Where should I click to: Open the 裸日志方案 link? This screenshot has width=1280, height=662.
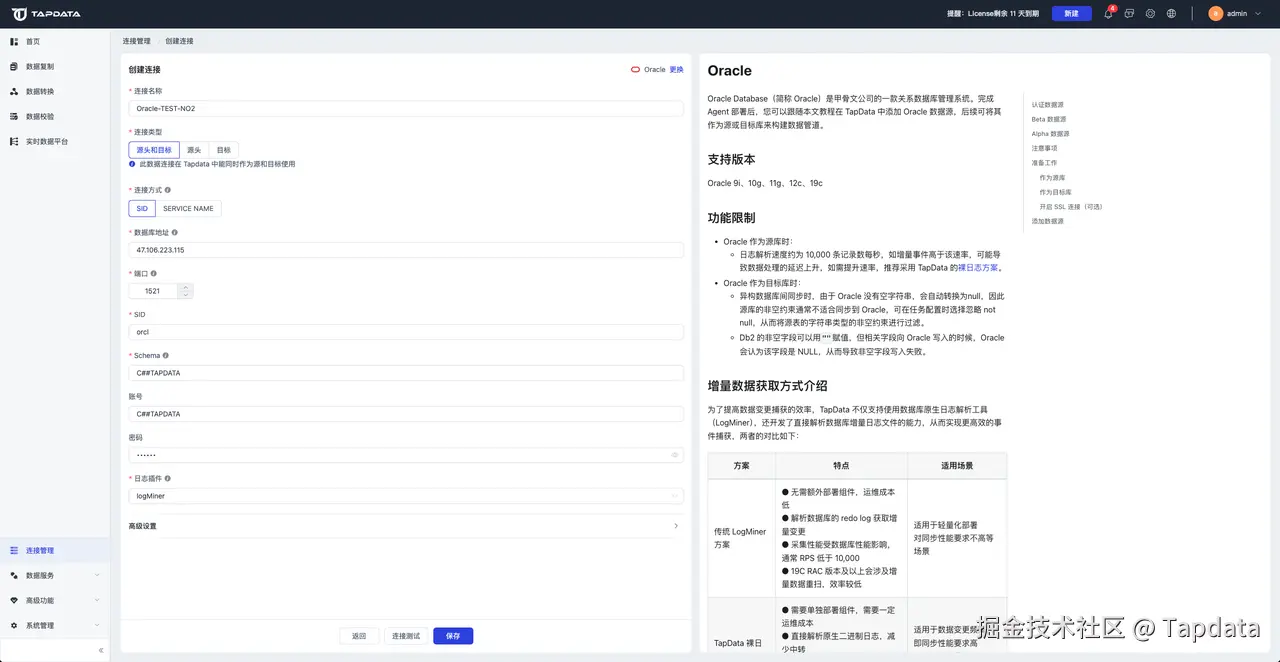978,268
